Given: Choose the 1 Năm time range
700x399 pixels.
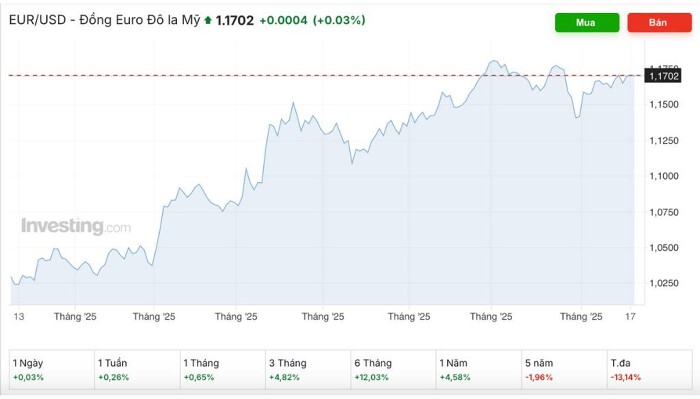Looking at the screenshot, I should [x=479, y=370].
